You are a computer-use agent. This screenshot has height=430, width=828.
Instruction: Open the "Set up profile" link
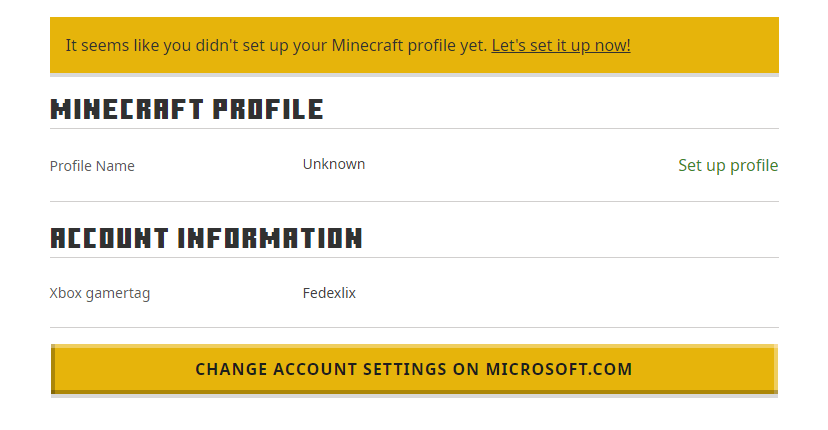pos(727,165)
